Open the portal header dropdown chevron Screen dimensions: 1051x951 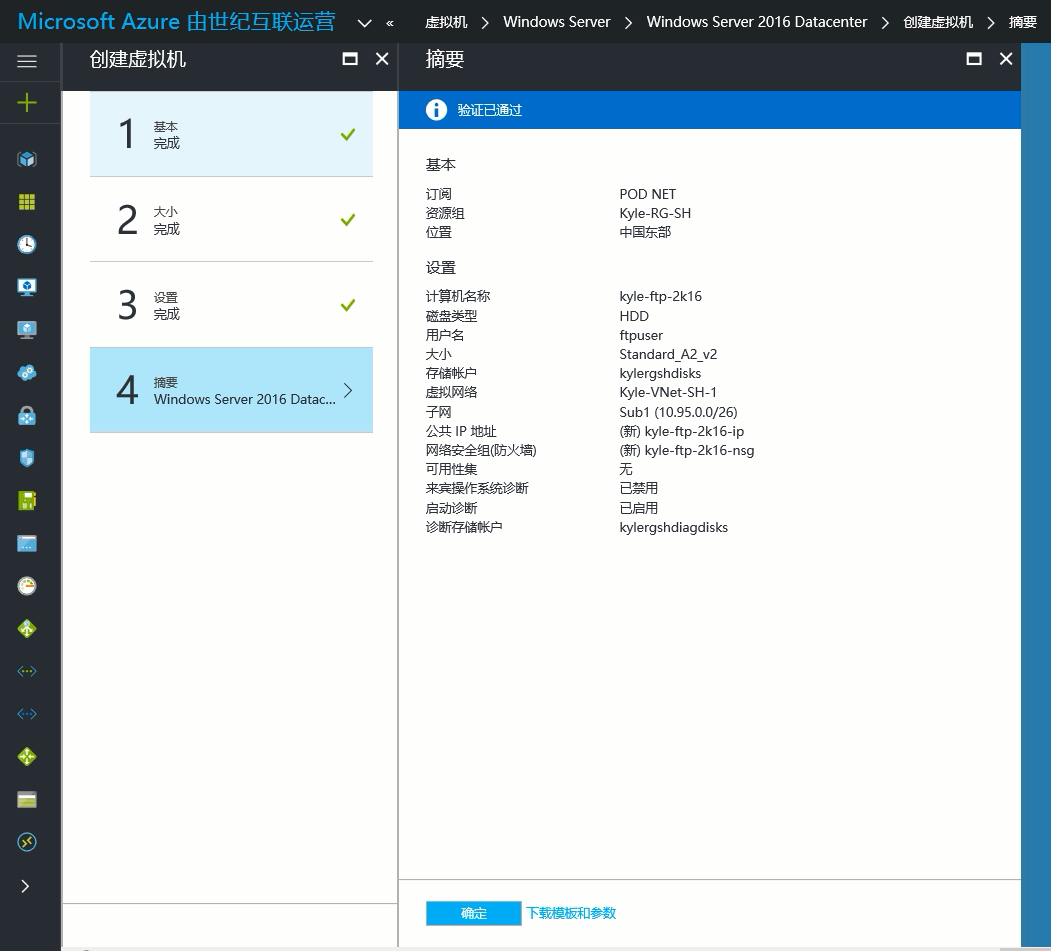click(364, 23)
